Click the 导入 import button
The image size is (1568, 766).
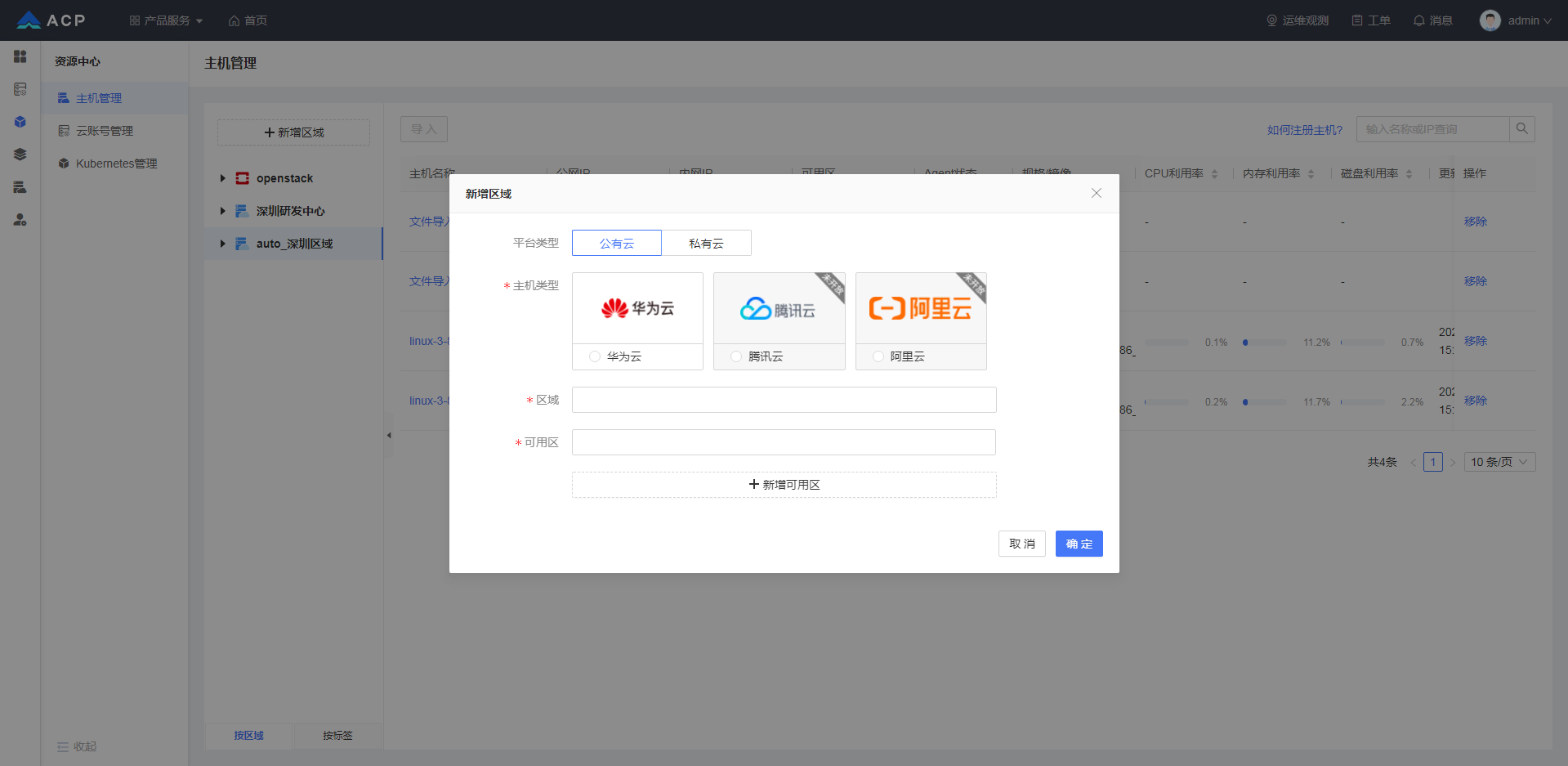424,129
